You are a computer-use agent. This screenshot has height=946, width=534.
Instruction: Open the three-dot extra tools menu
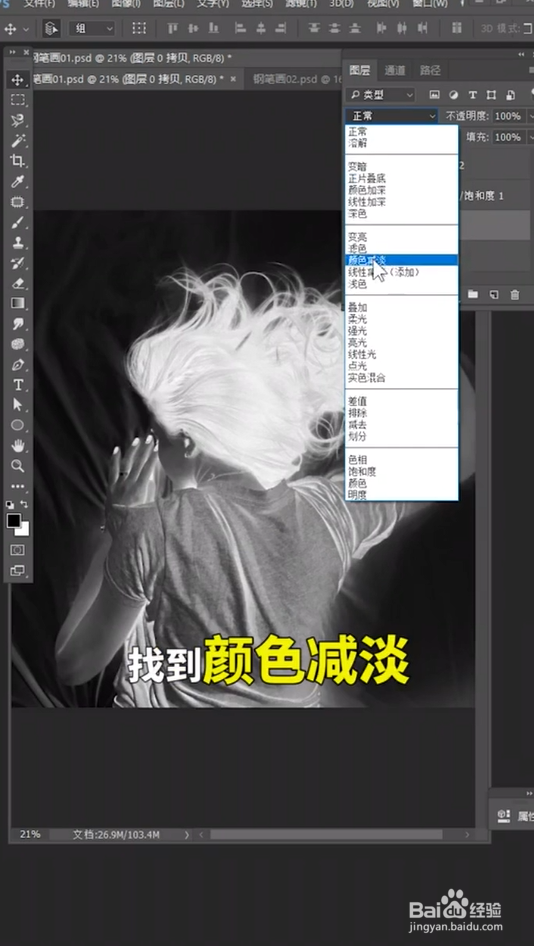[x=17, y=486]
